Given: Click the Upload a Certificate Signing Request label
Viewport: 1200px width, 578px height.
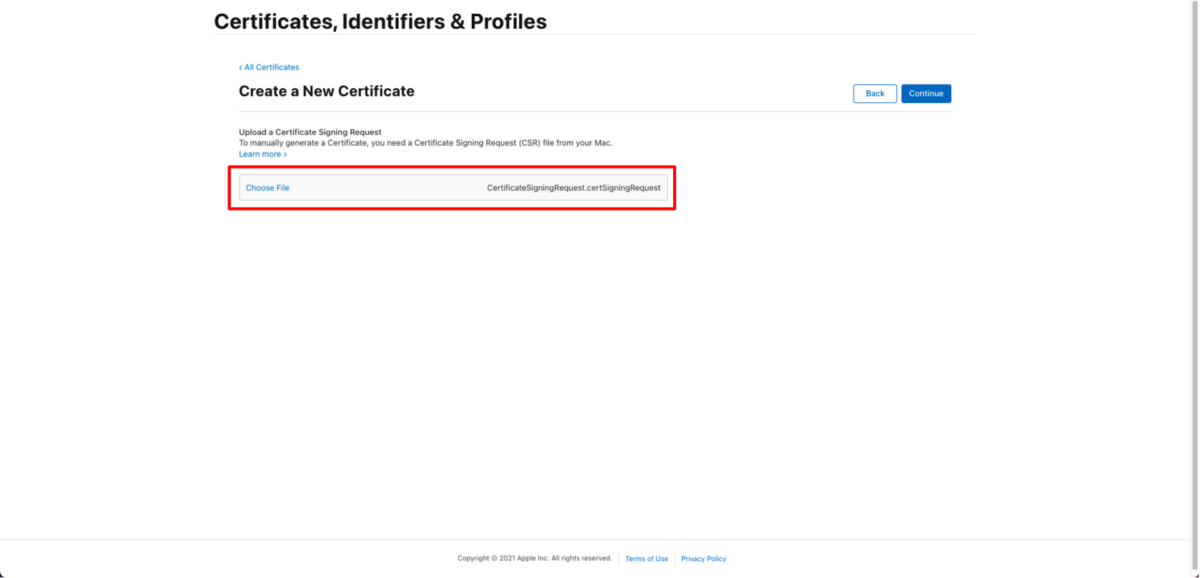Looking at the screenshot, I should [310, 132].
